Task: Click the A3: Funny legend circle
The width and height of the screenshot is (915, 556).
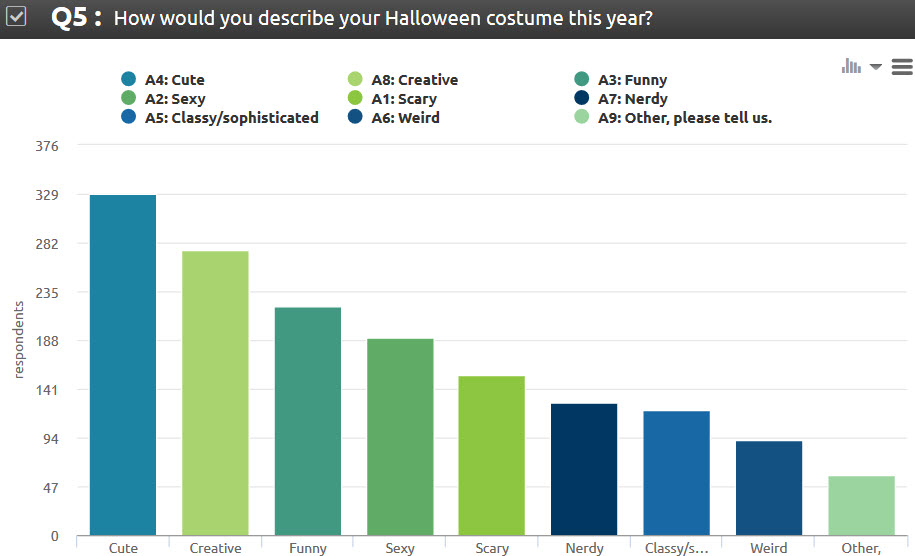Action: click(581, 79)
